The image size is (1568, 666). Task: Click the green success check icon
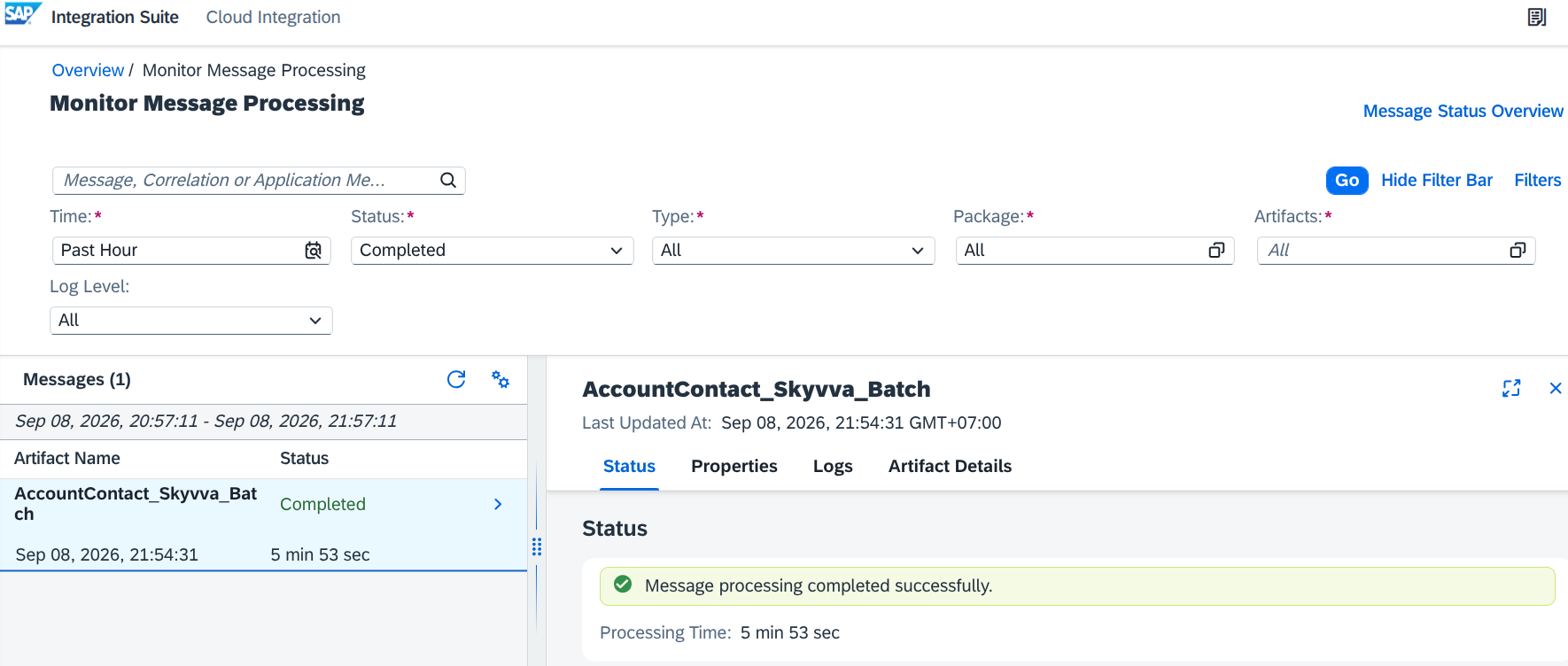tap(623, 585)
